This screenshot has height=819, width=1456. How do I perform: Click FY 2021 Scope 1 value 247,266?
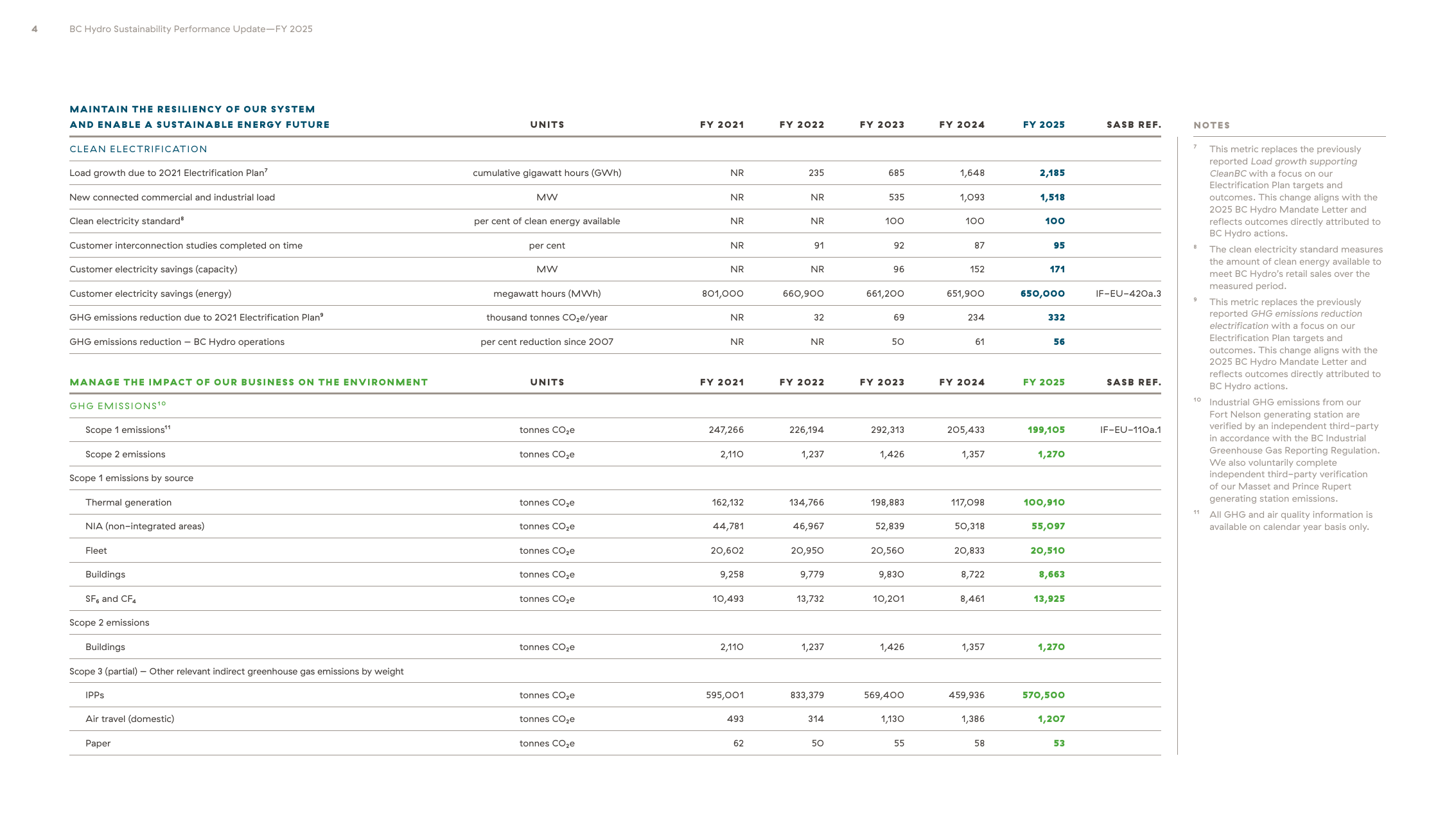point(726,430)
